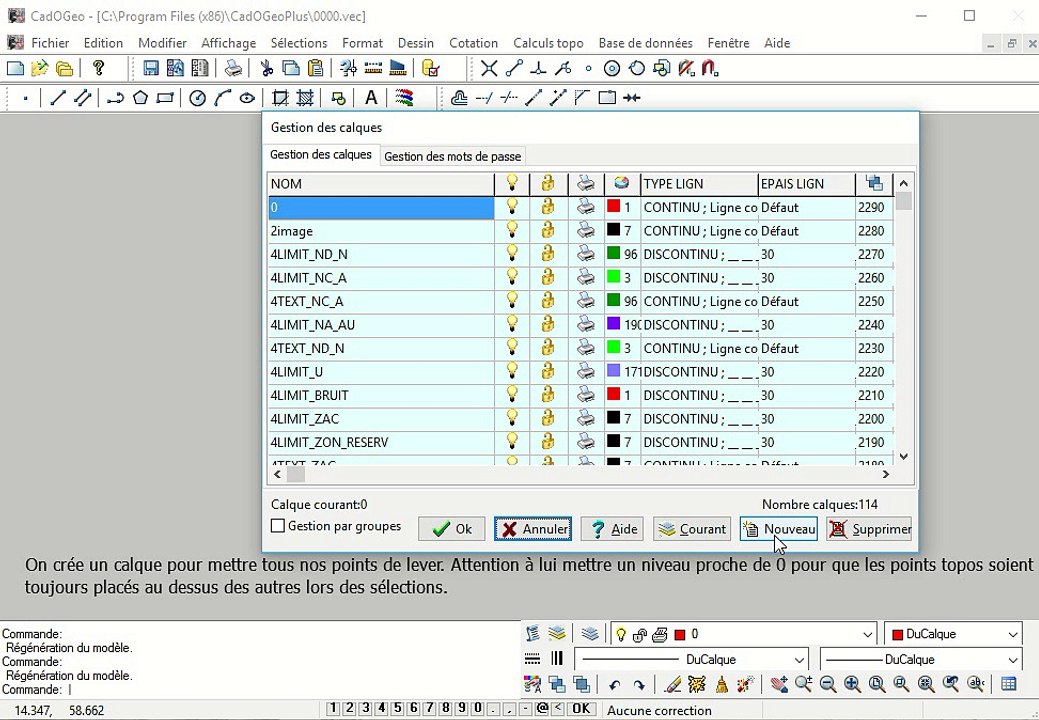
Task: Select the text tool letter A icon
Action: [371, 98]
